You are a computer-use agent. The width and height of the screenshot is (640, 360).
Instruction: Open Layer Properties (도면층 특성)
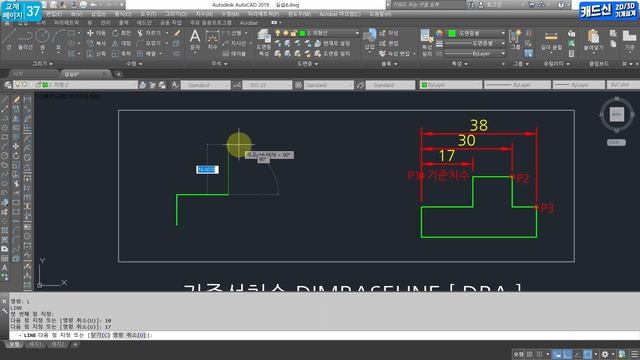tap(264, 43)
